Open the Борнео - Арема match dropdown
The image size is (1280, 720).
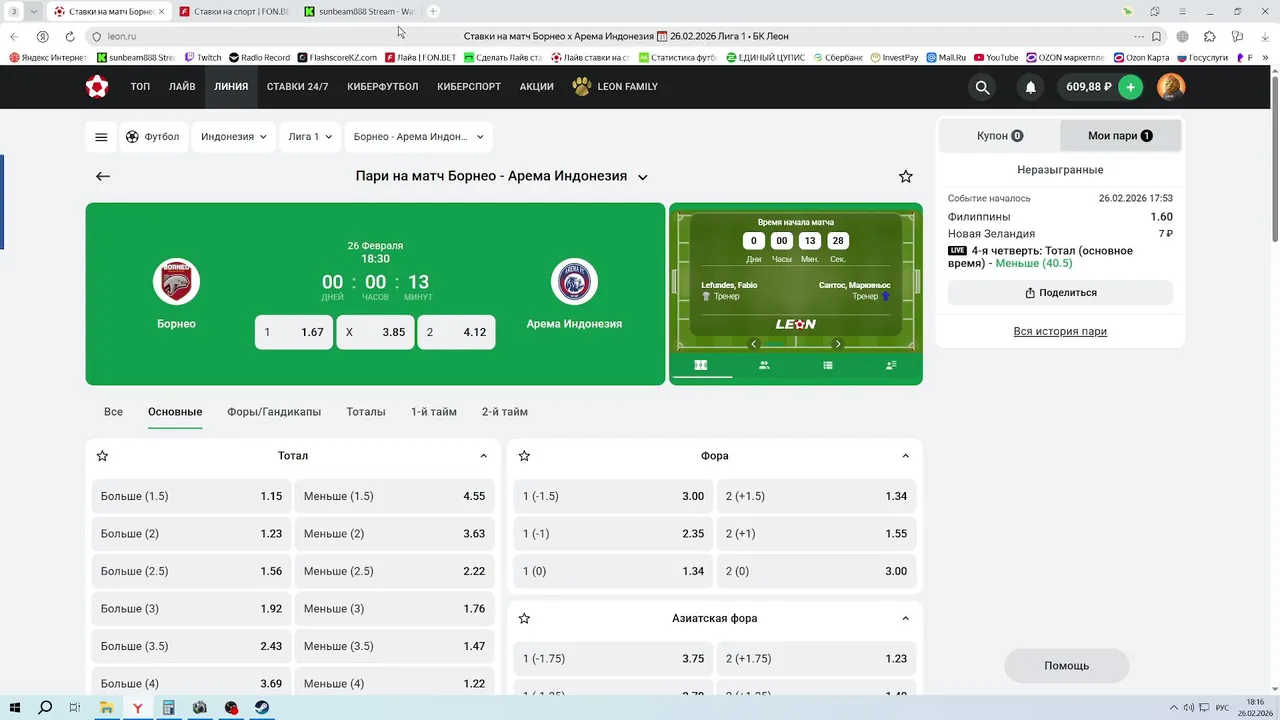click(x=418, y=137)
